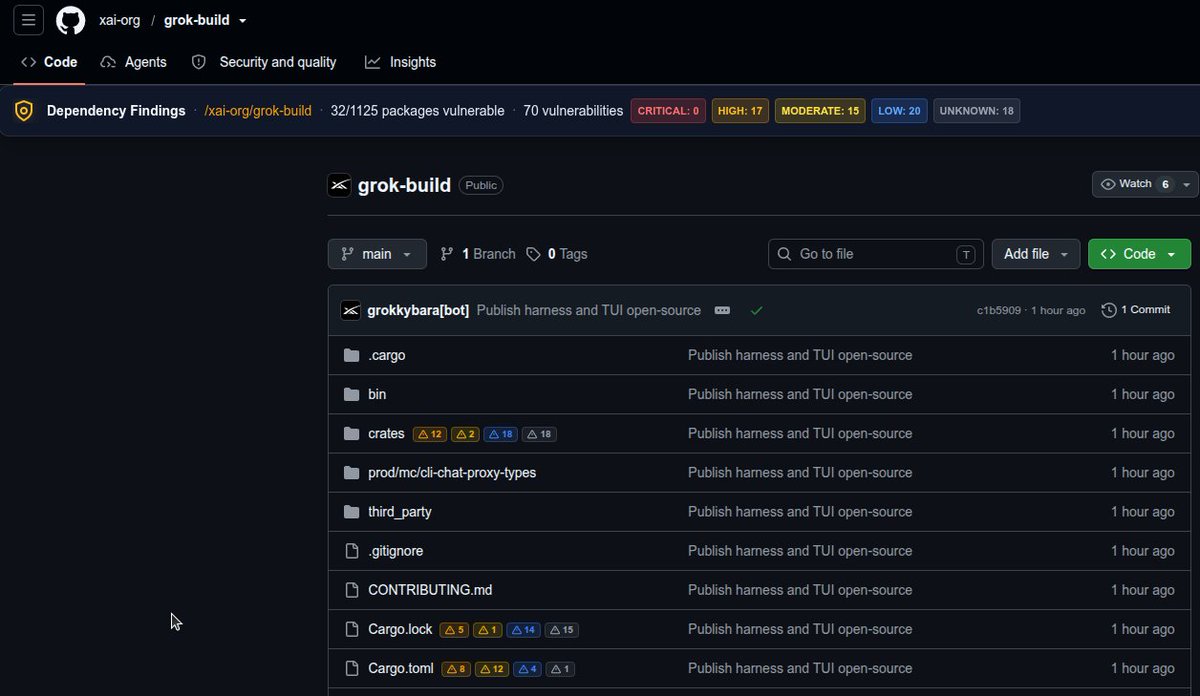Open the green Code dropdown button
Screen dimensions: 1200x696
(x=1139, y=254)
